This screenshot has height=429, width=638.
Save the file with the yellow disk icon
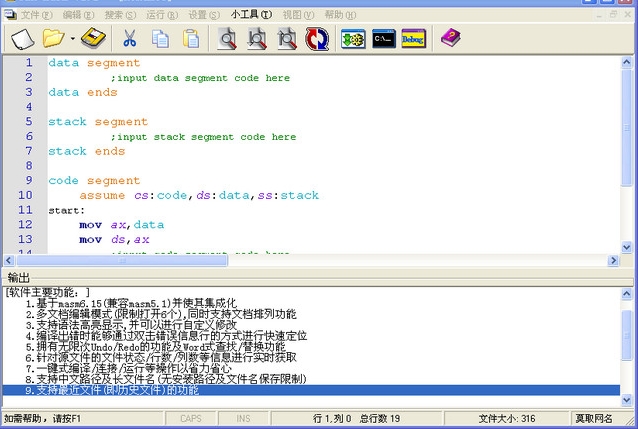93,39
